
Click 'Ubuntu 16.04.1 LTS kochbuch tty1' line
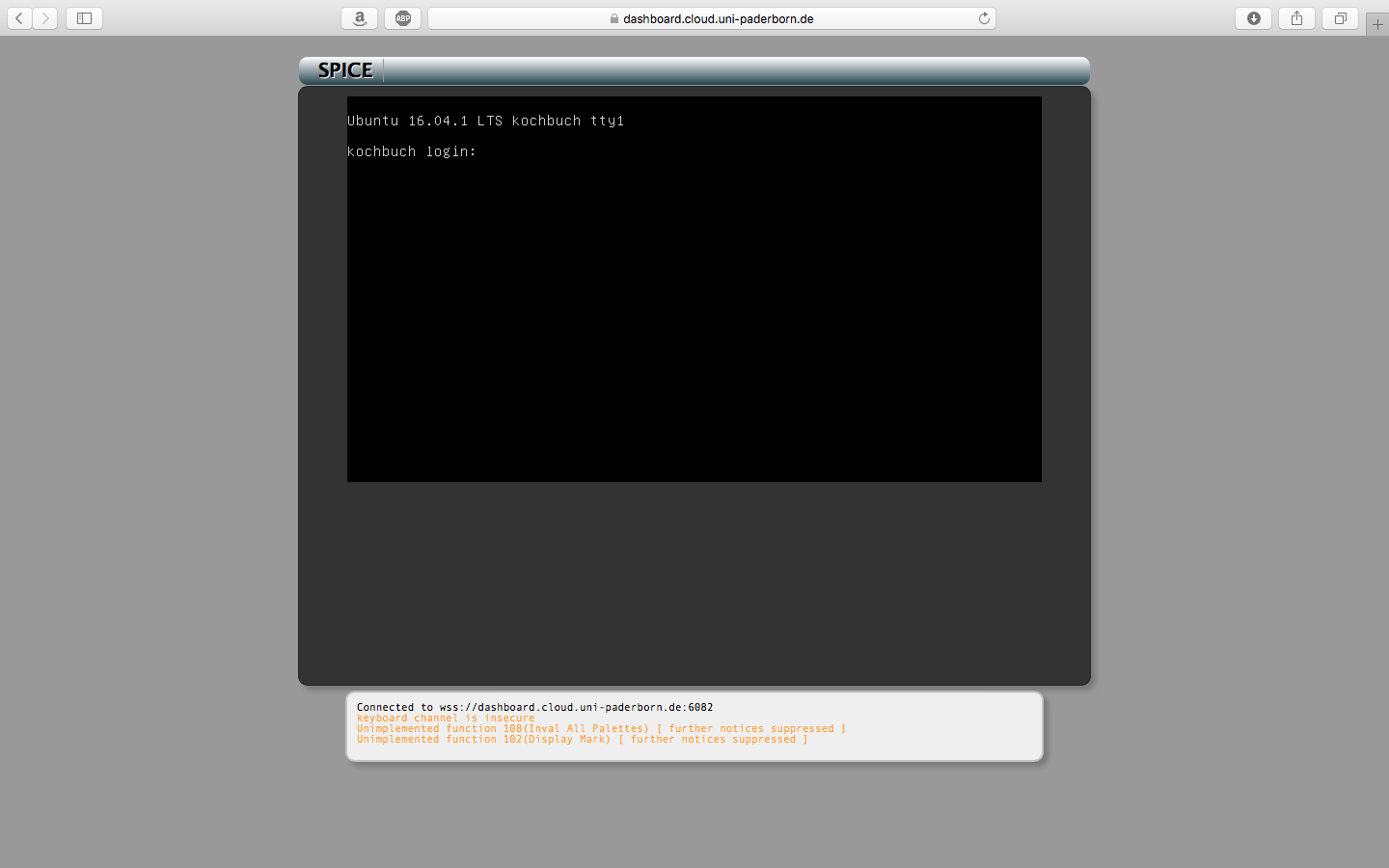(x=486, y=121)
